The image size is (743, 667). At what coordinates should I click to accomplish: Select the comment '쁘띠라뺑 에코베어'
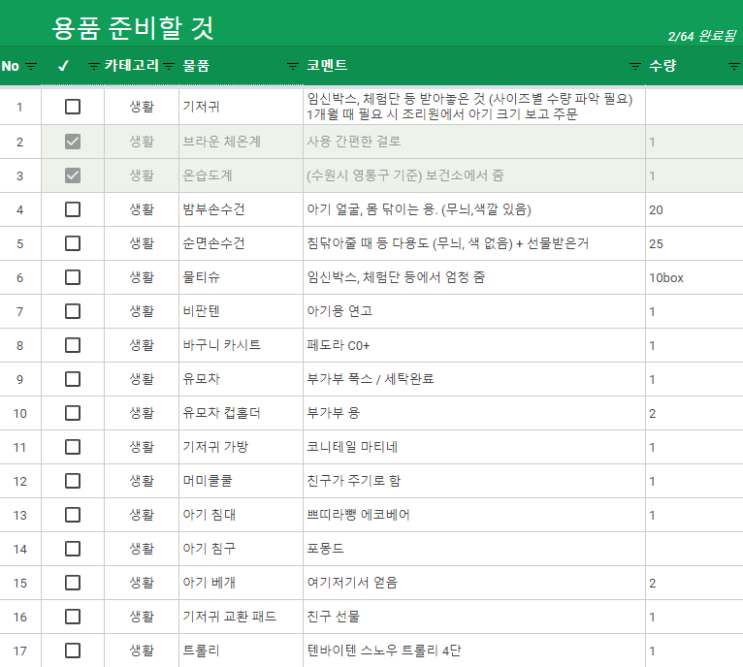tap(358, 515)
